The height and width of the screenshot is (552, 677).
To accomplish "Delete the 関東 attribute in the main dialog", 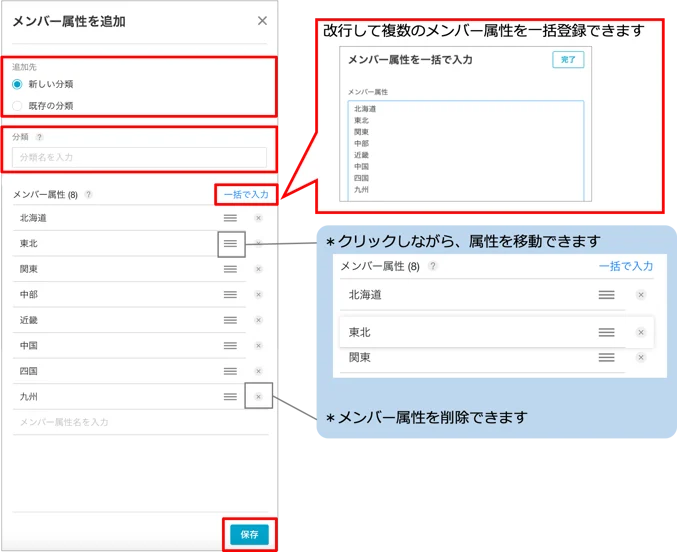I will pyautogui.click(x=258, y=269).
